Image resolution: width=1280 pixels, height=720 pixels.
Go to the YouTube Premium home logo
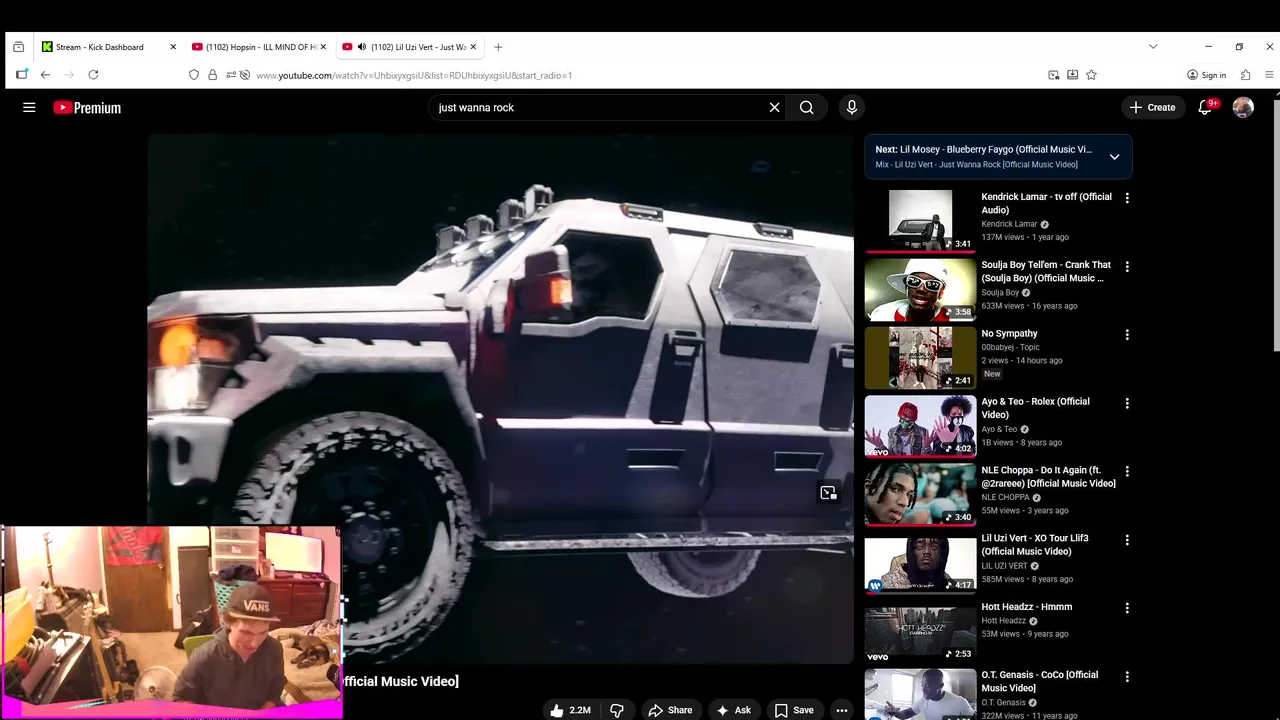click(x=87, y=107)
